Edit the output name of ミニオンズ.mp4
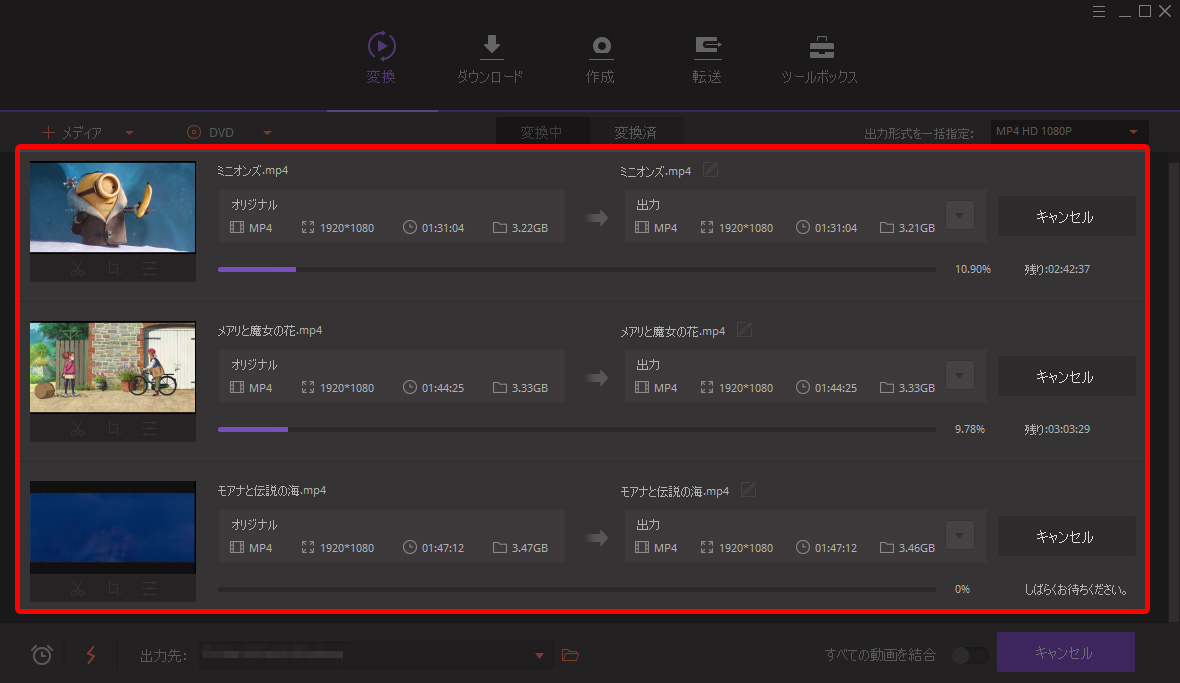Screen dimensions: 1180x683 click(x=710, y=171)
